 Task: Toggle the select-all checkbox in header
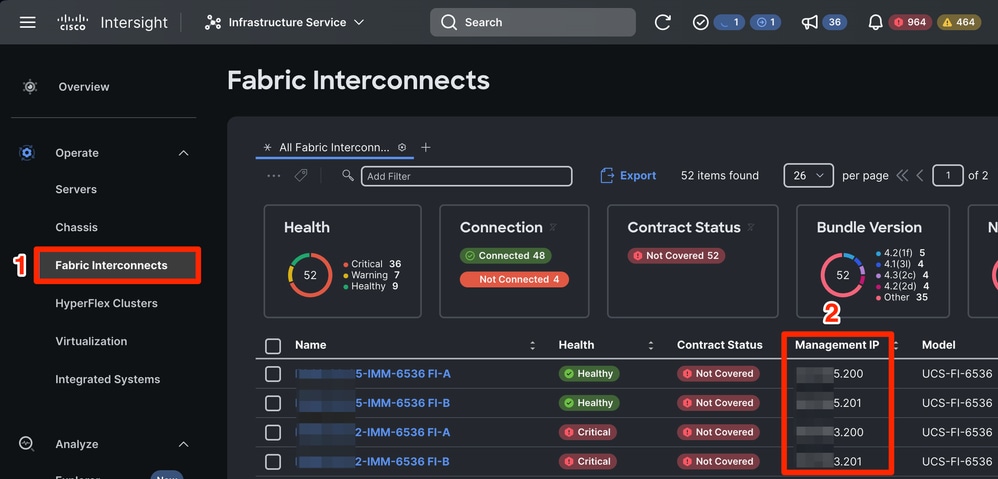[273, 345]
